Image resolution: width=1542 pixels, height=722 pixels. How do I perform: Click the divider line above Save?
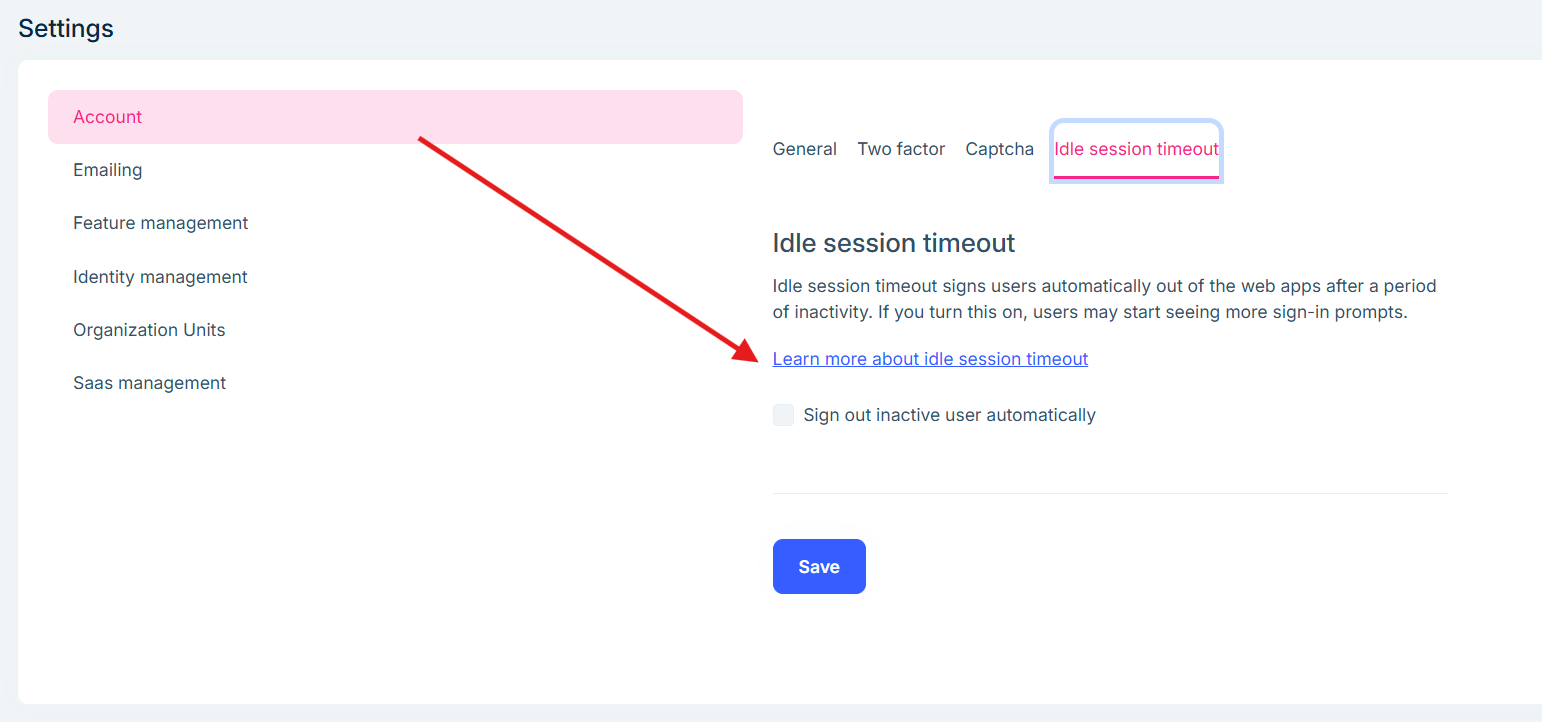coord(1110,493)
